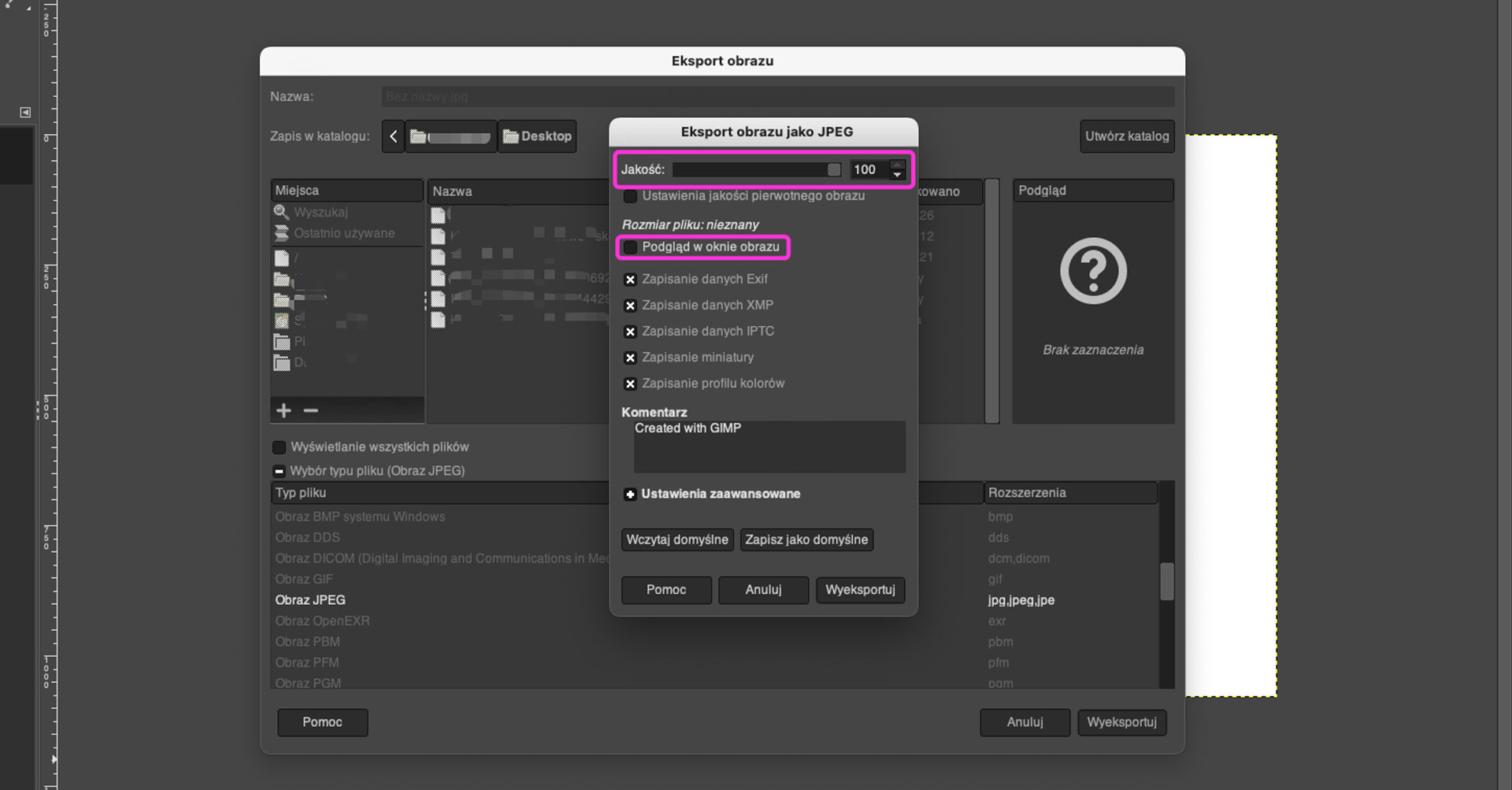Disable Zapisanie danych Exif checkbox

point(630,280)
